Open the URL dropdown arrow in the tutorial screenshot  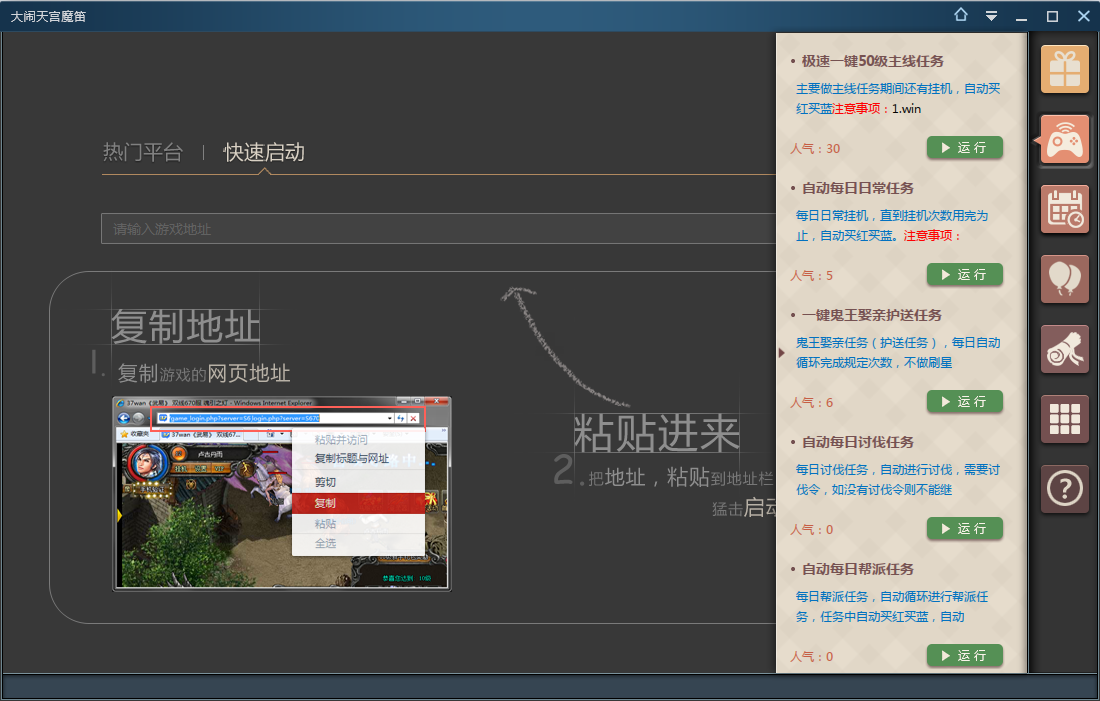[389, 417]
